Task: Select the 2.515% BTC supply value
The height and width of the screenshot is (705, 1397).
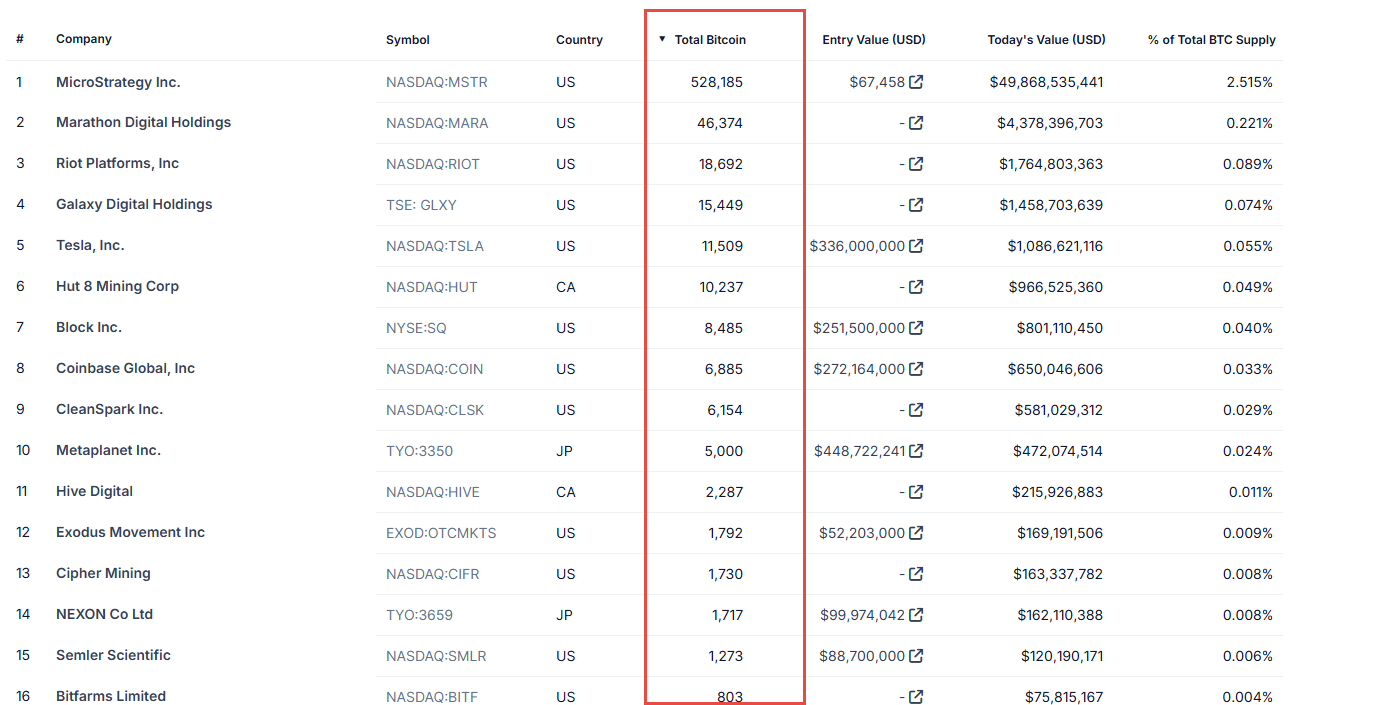Action: click(x=1250, y=82)
